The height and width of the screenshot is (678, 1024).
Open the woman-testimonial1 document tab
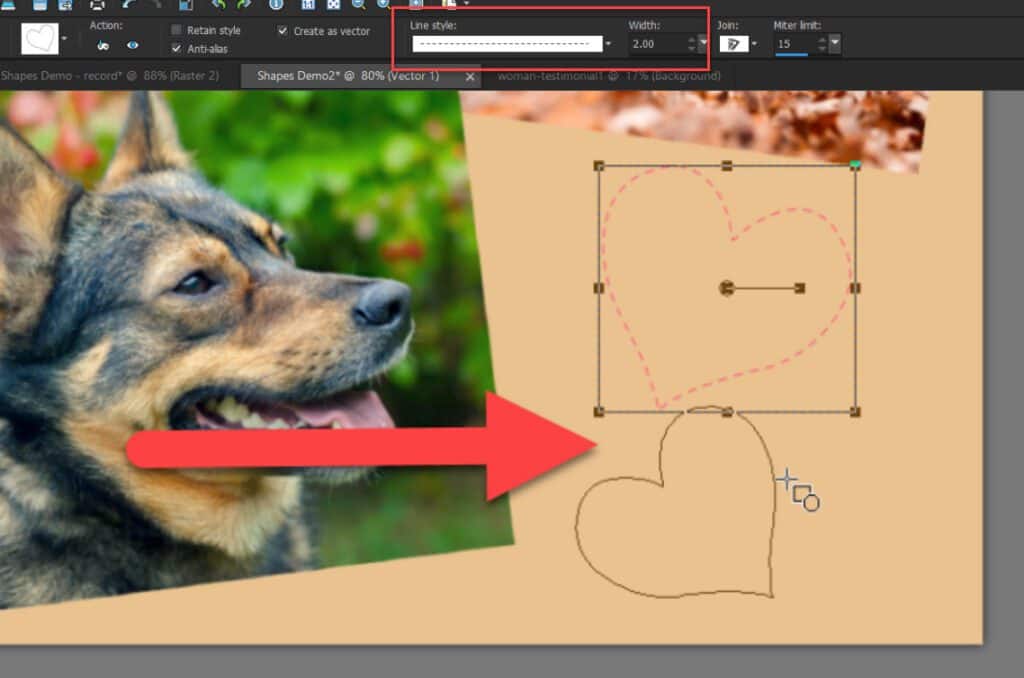click(608, 76)
